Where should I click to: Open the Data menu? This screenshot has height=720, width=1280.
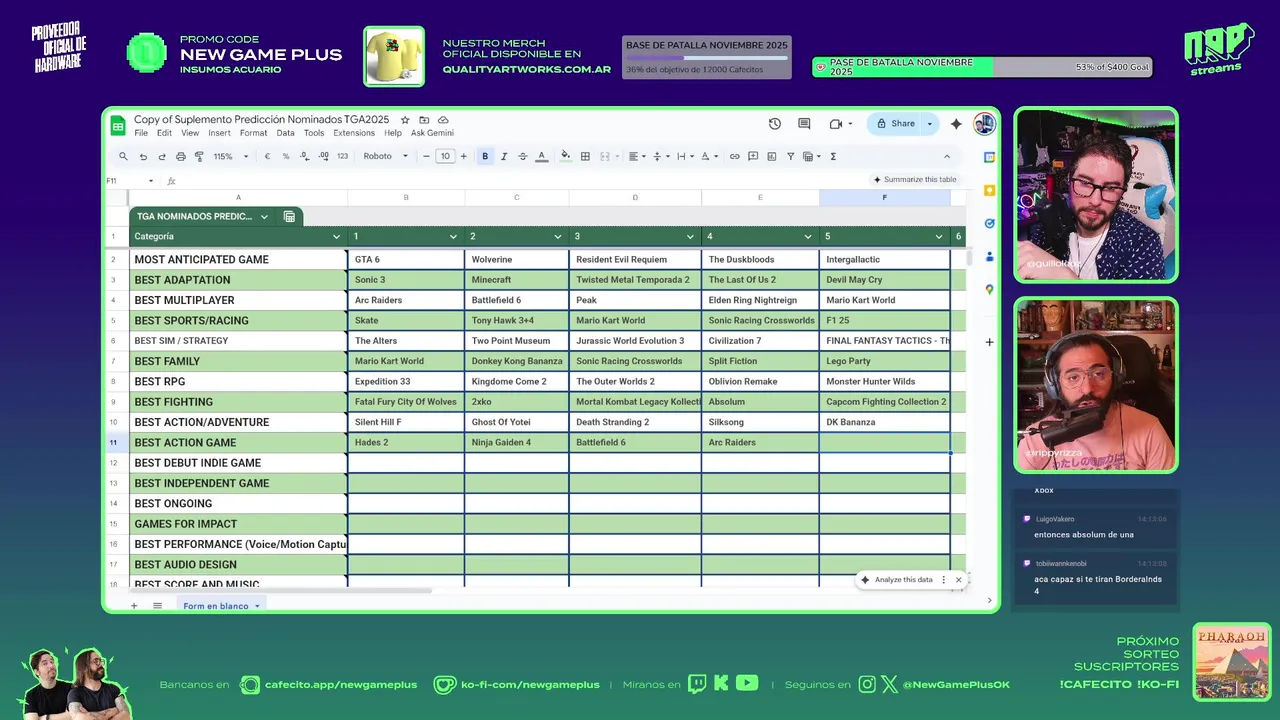(285, 133)
